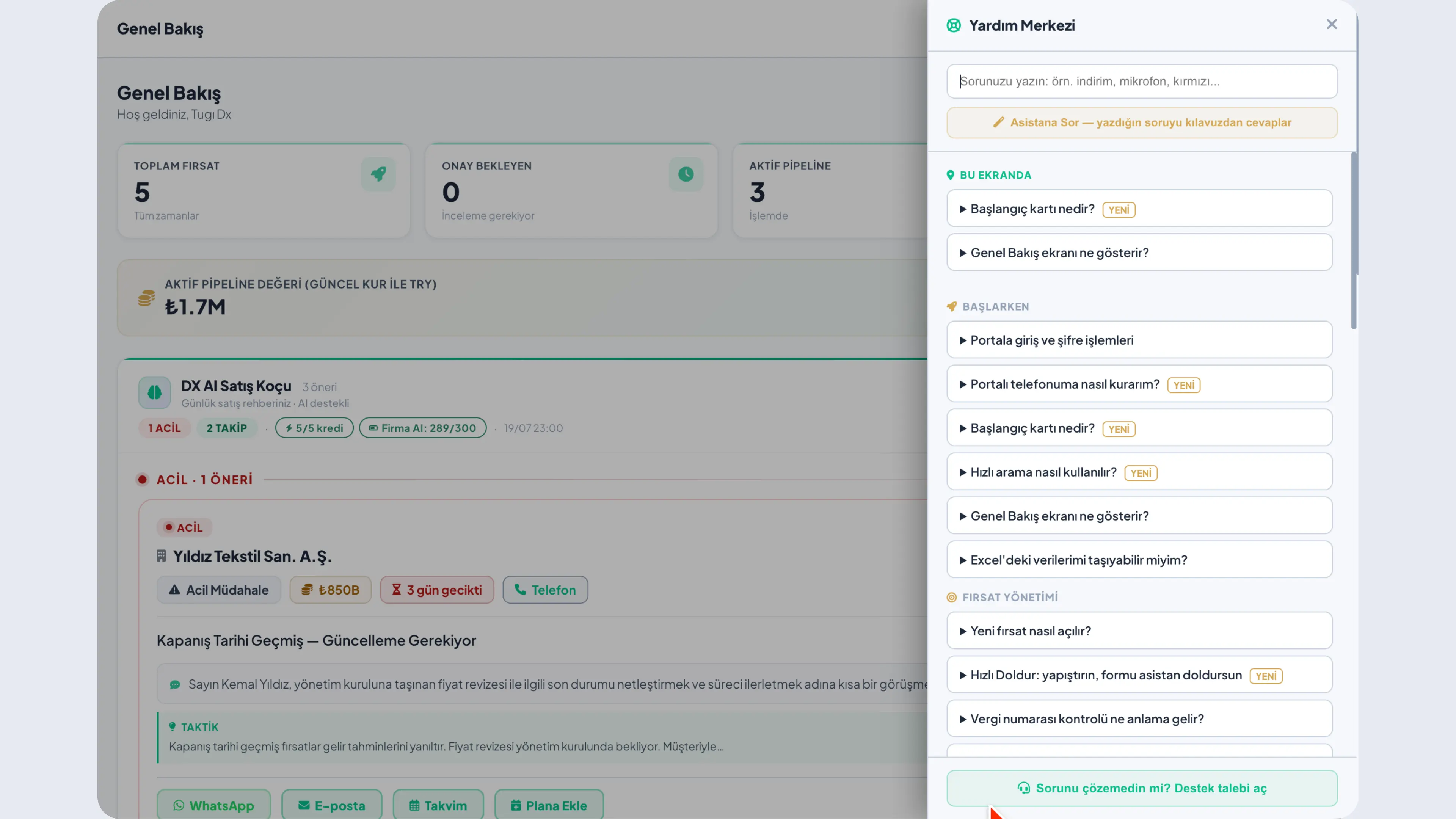This screenshot has width=1456, height=819.
Task: Click the Yardım Merkezi lifebuoy icon
Action: point(954,25)
